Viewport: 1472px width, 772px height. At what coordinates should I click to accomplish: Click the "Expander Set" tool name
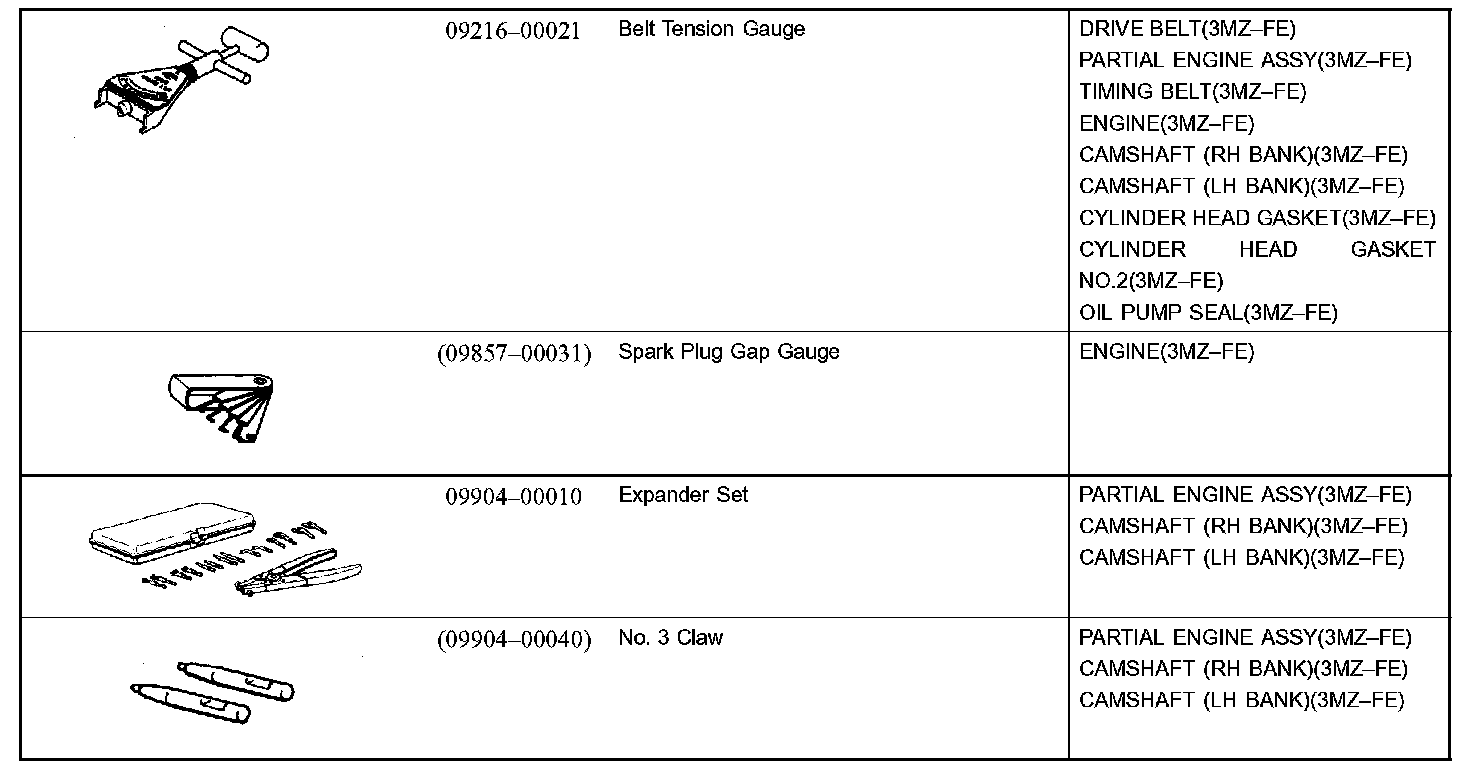click(x=683, y=495)
